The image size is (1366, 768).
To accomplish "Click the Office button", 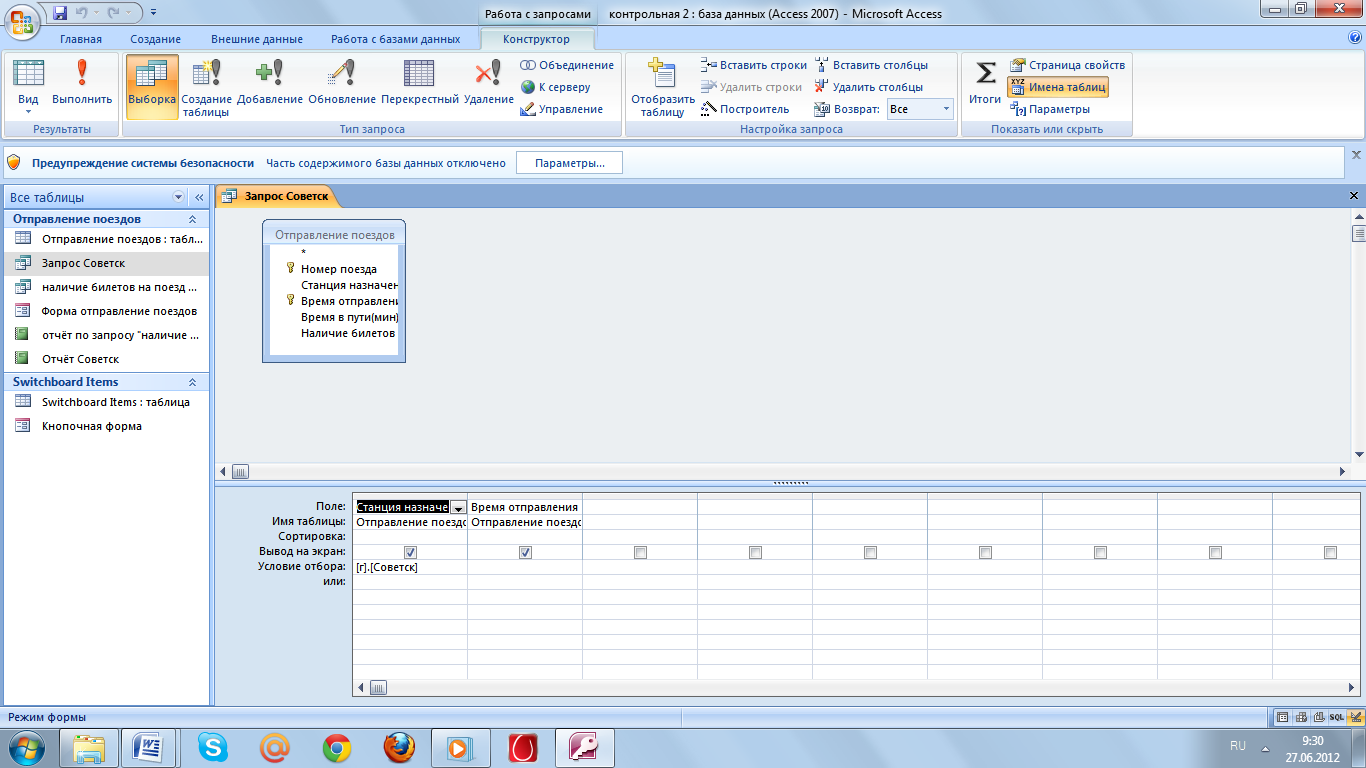I will point(22,20).
